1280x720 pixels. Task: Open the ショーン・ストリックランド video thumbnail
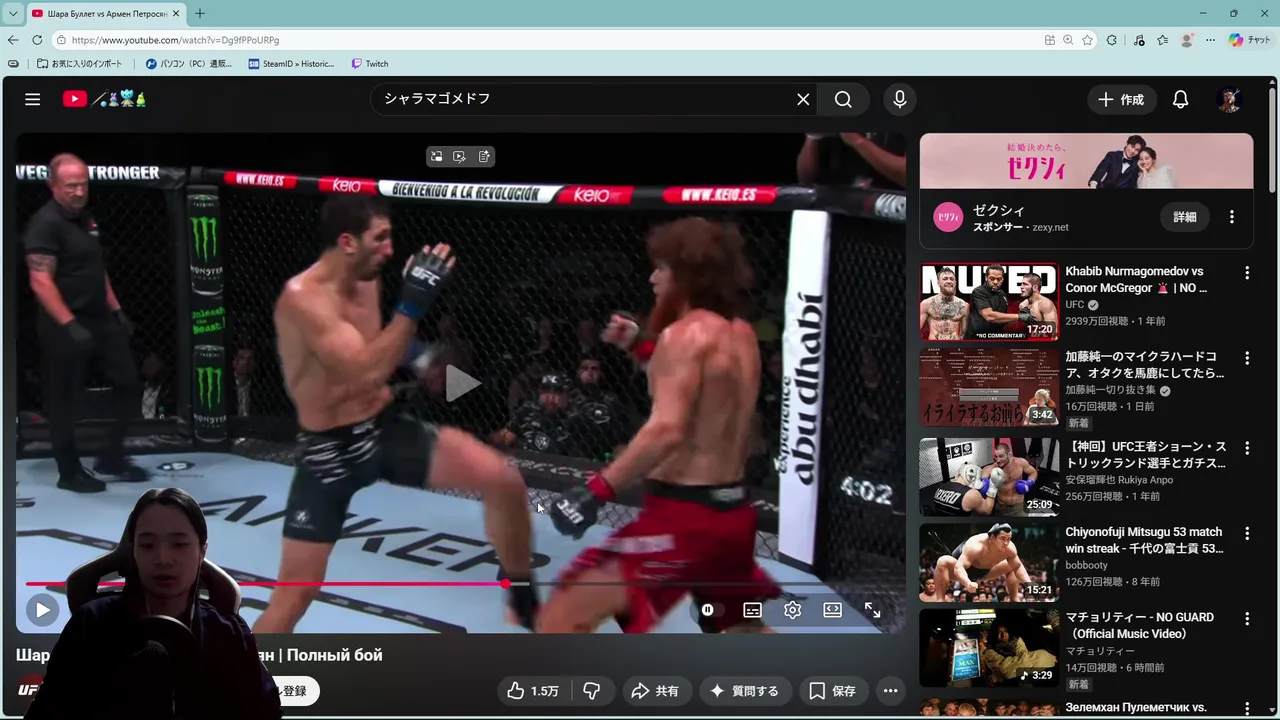tap(989, 477)
